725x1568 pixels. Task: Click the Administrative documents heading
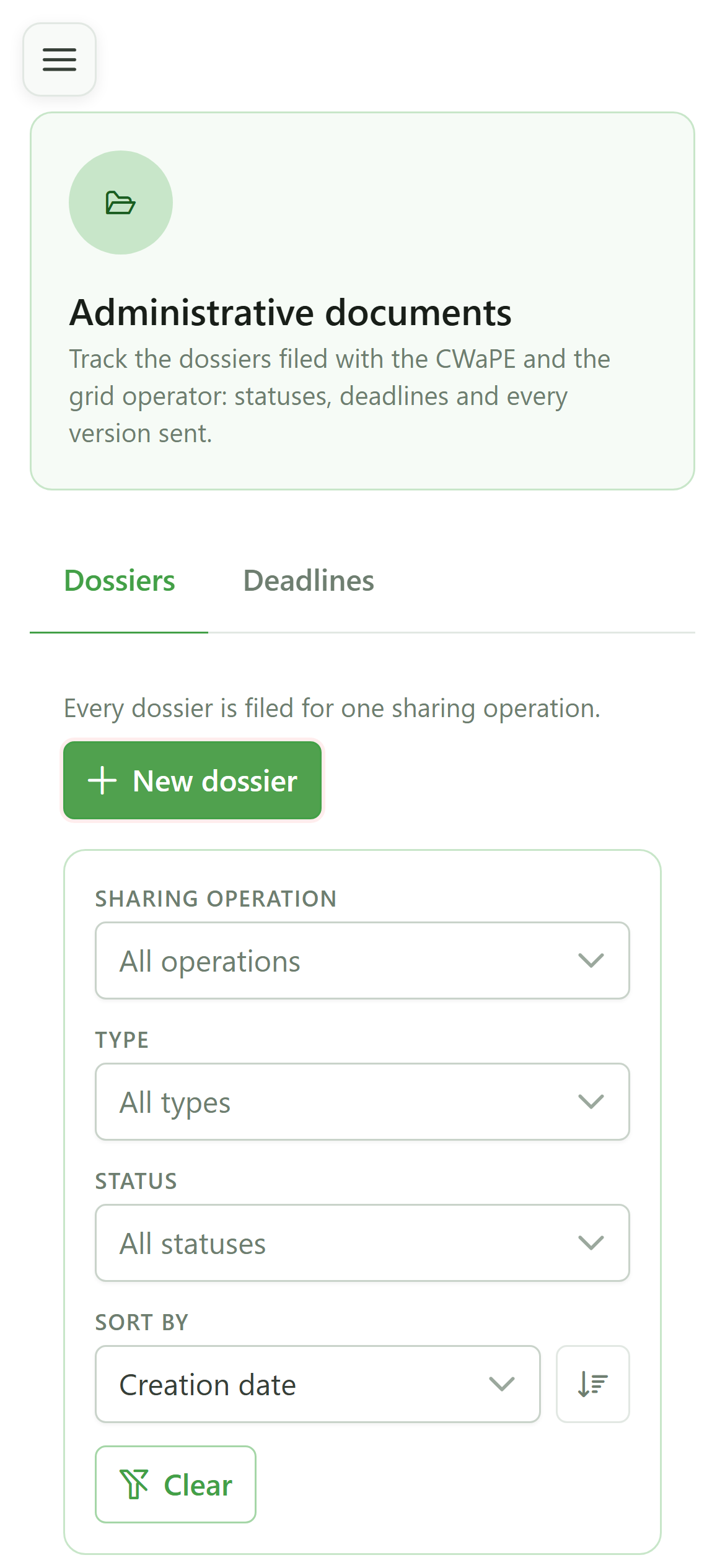290,312
